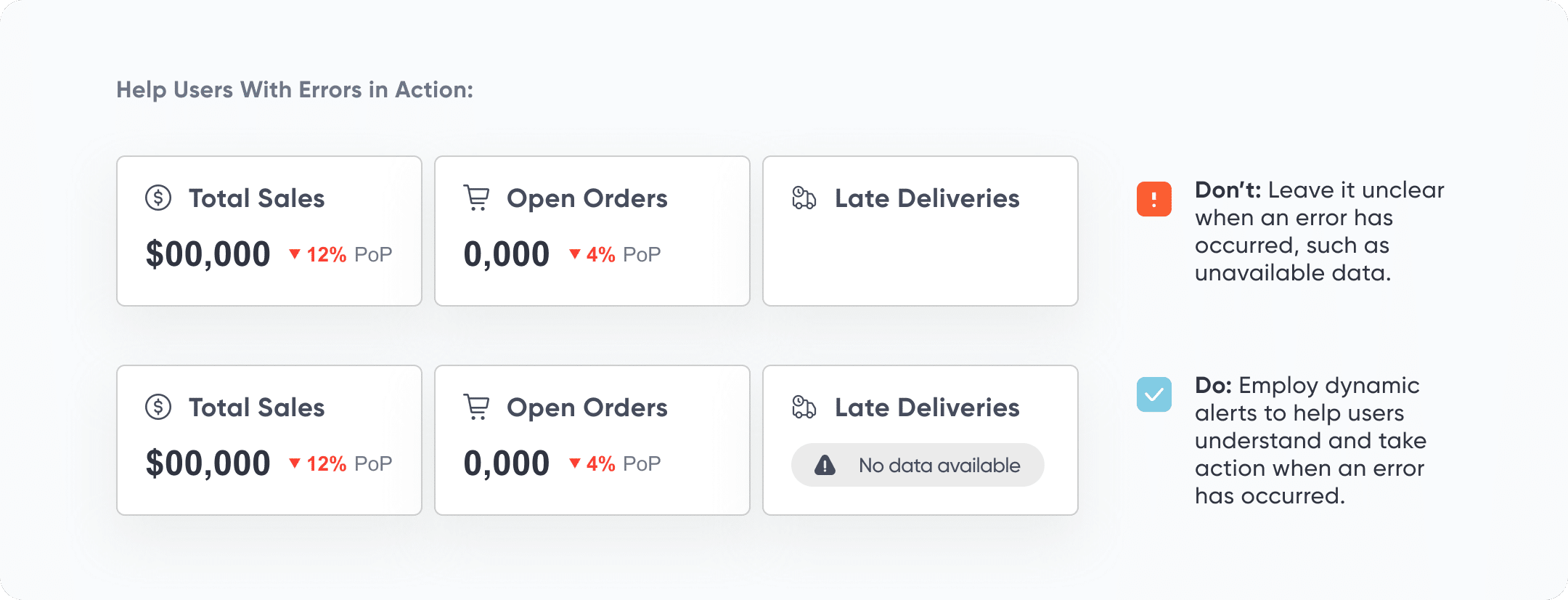
Task: Click the orange exclamation Don't icon
Action: tap(1153, 199)
